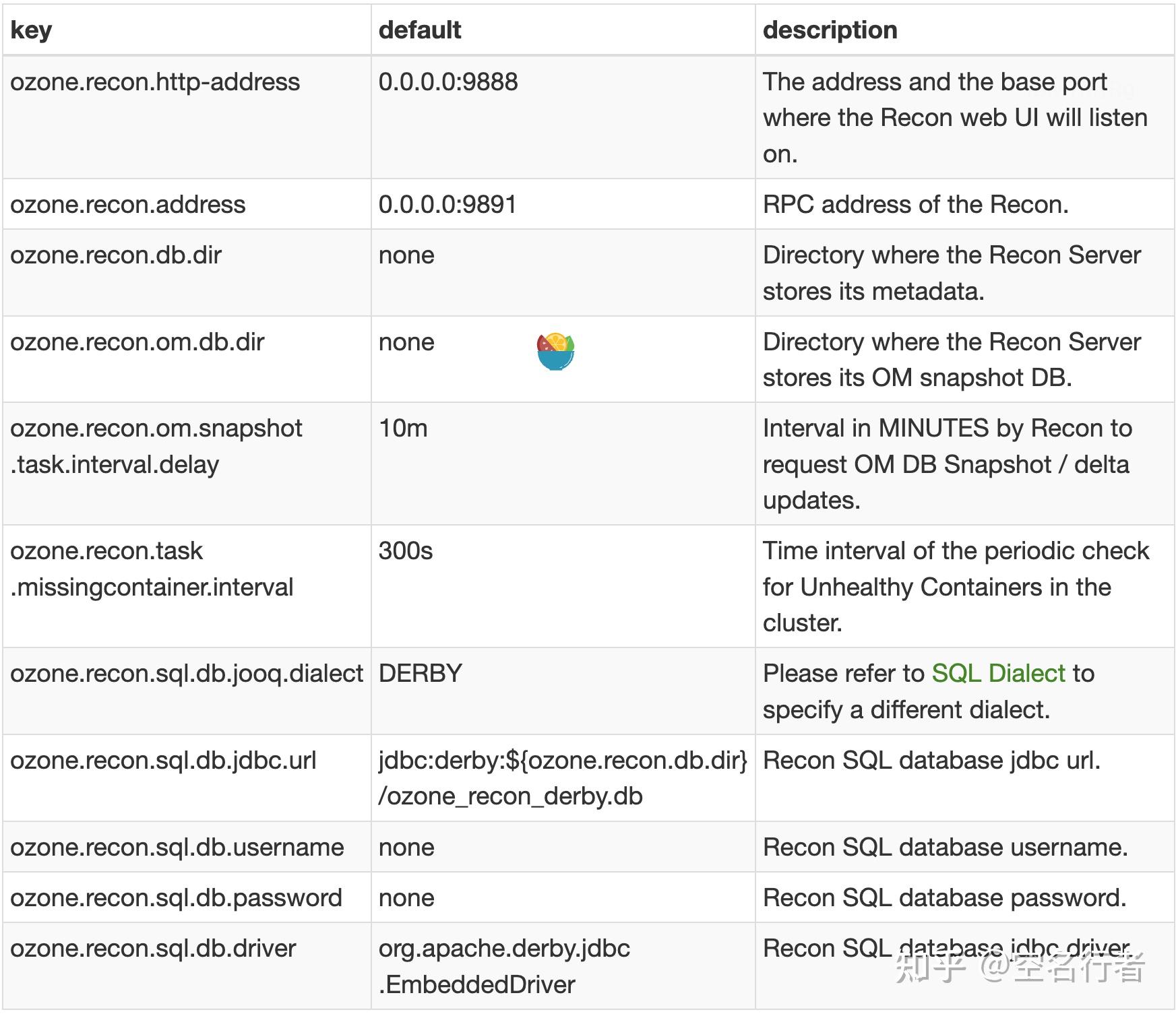The height and width of the screenshot is (1014, 1176).
Task: Click the Zhihu watermark logo text
Action: [x=1019, y=968]
